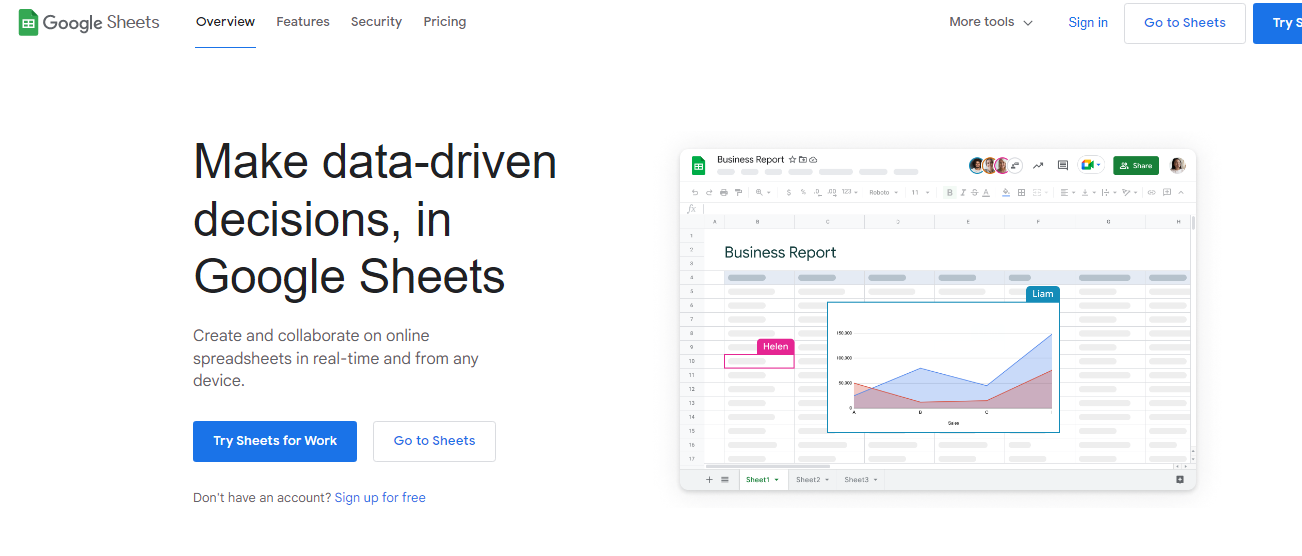
Task: Select the area chart in the spreadsheet
Action: [x=943, y=368]
